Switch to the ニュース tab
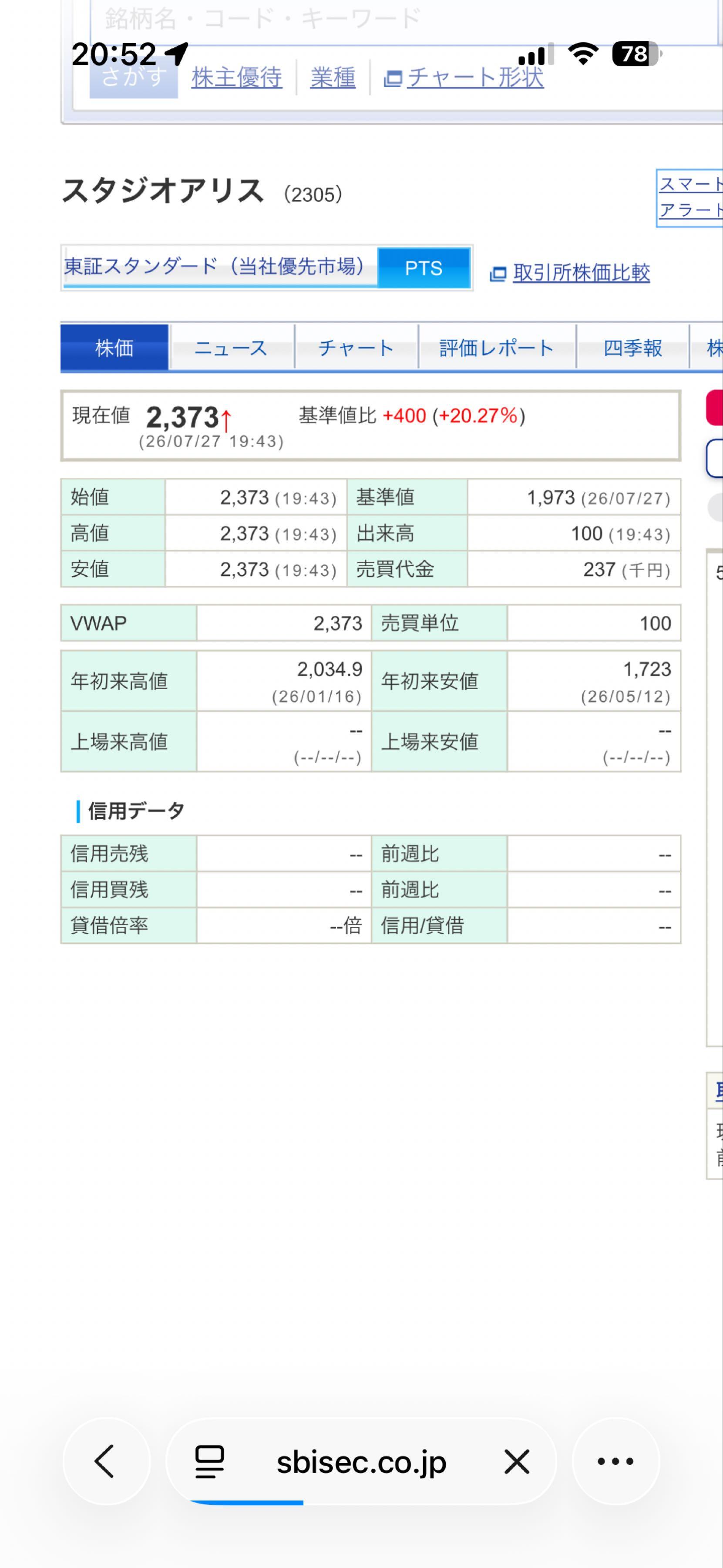Image resolution: width=723 pixels, height=1568 pixels. [x=231, y=347]
